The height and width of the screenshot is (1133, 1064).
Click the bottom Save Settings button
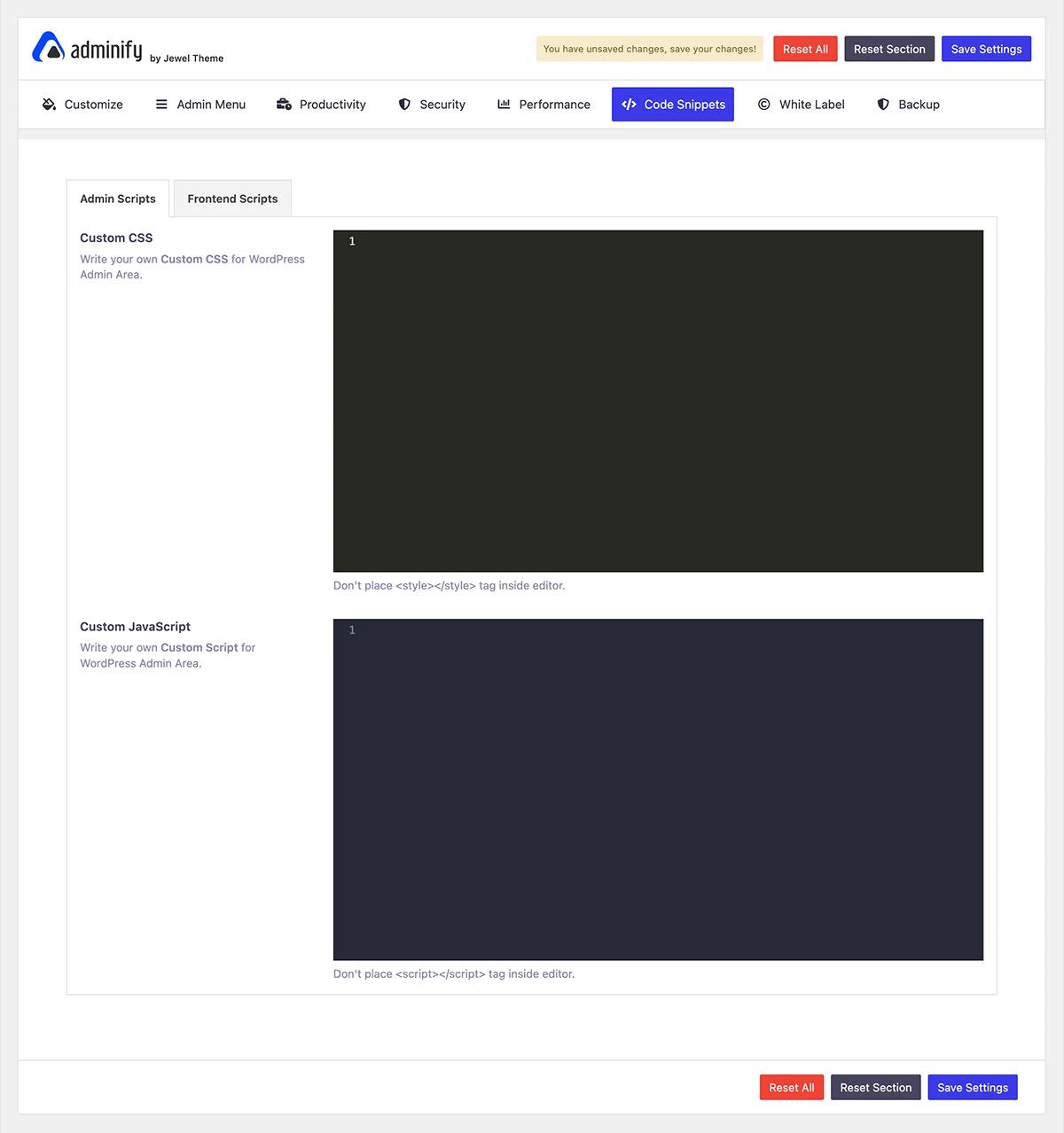pyautogui.click(x=973, y=1088)
